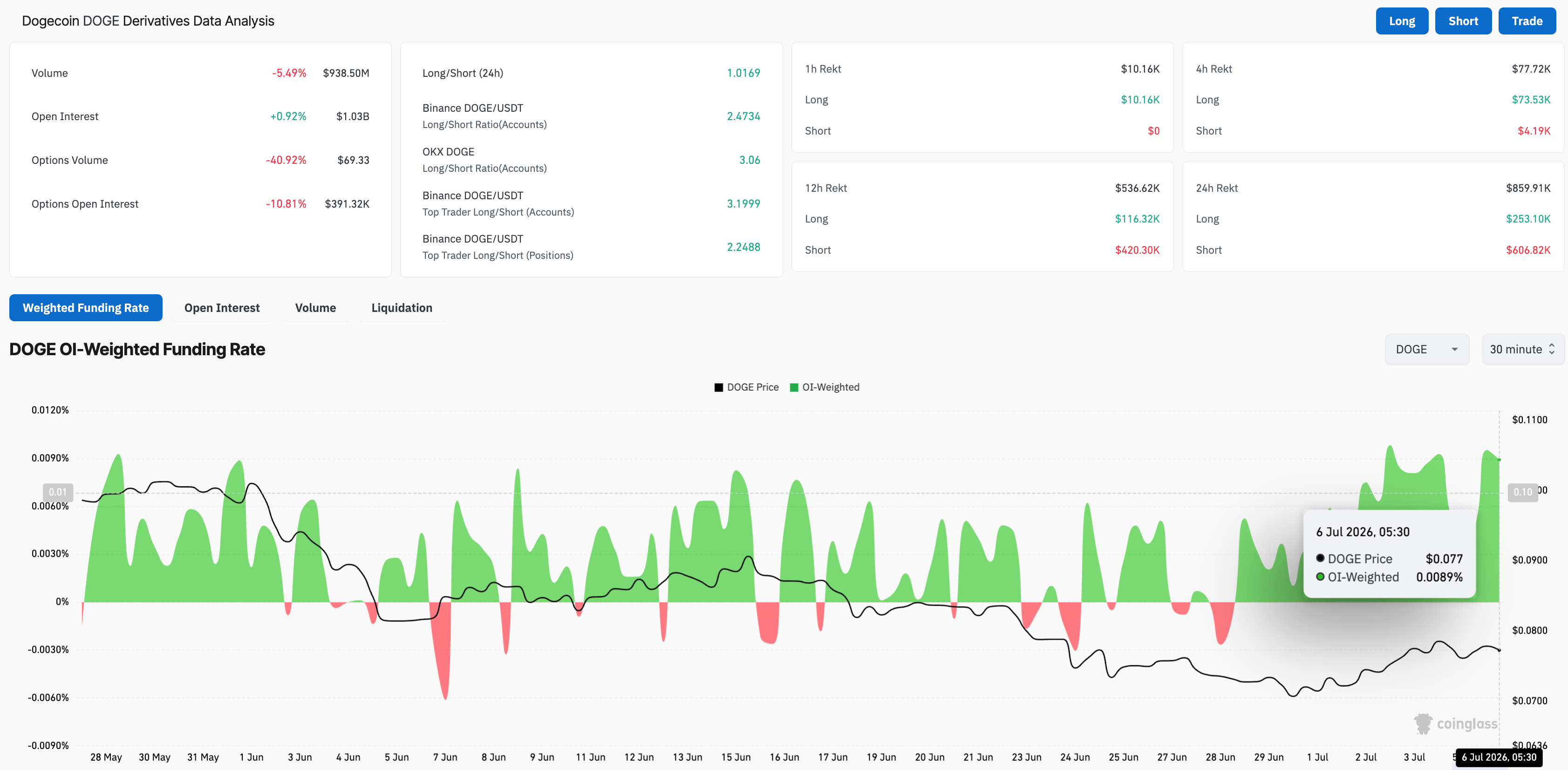
Task: Open the DOGE coin dropdown
Action: 1427,349
